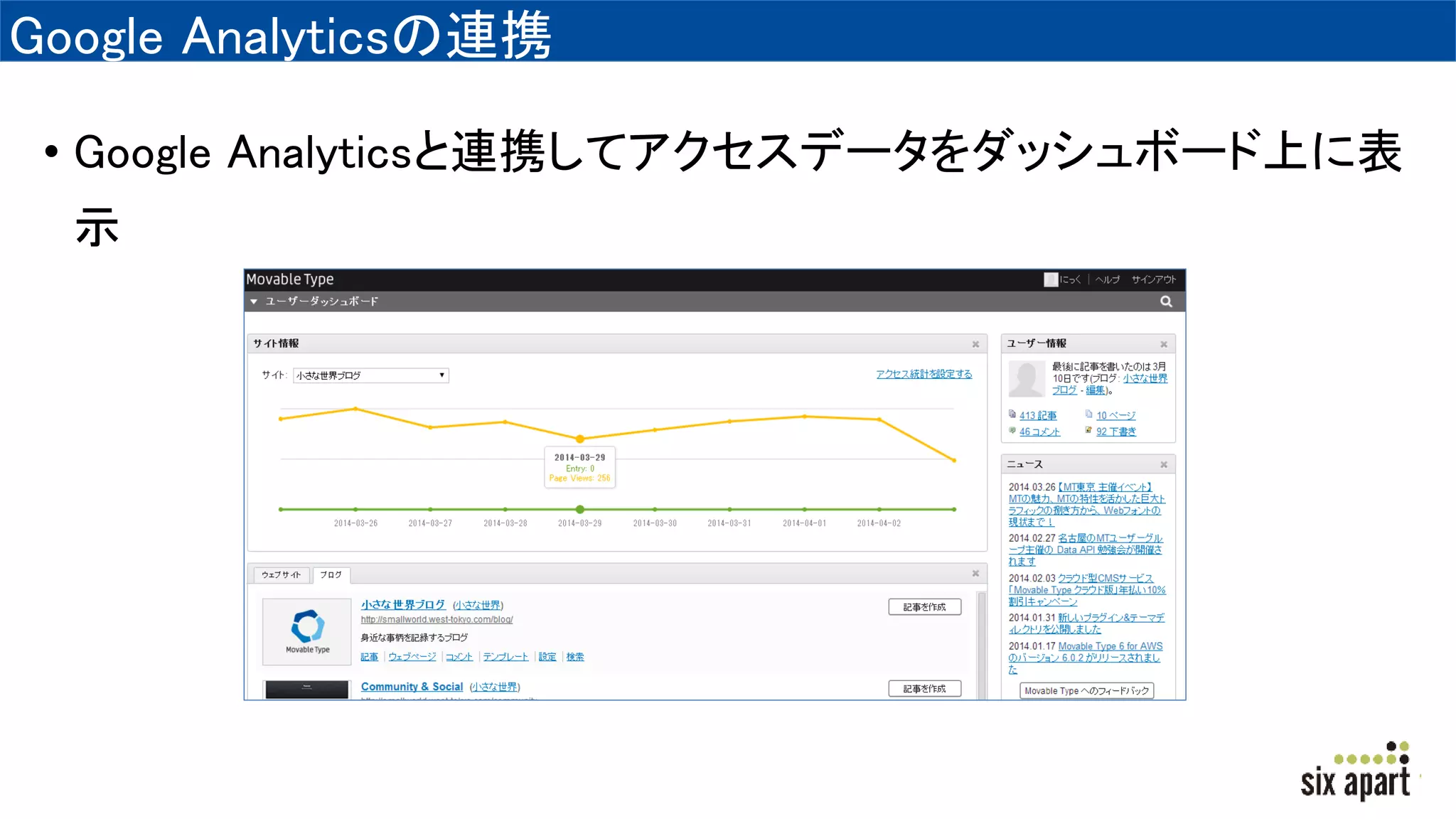Click the 記事 icon beside 413
This screenshot has height=819, width=1456.
tap(1012, 414)
